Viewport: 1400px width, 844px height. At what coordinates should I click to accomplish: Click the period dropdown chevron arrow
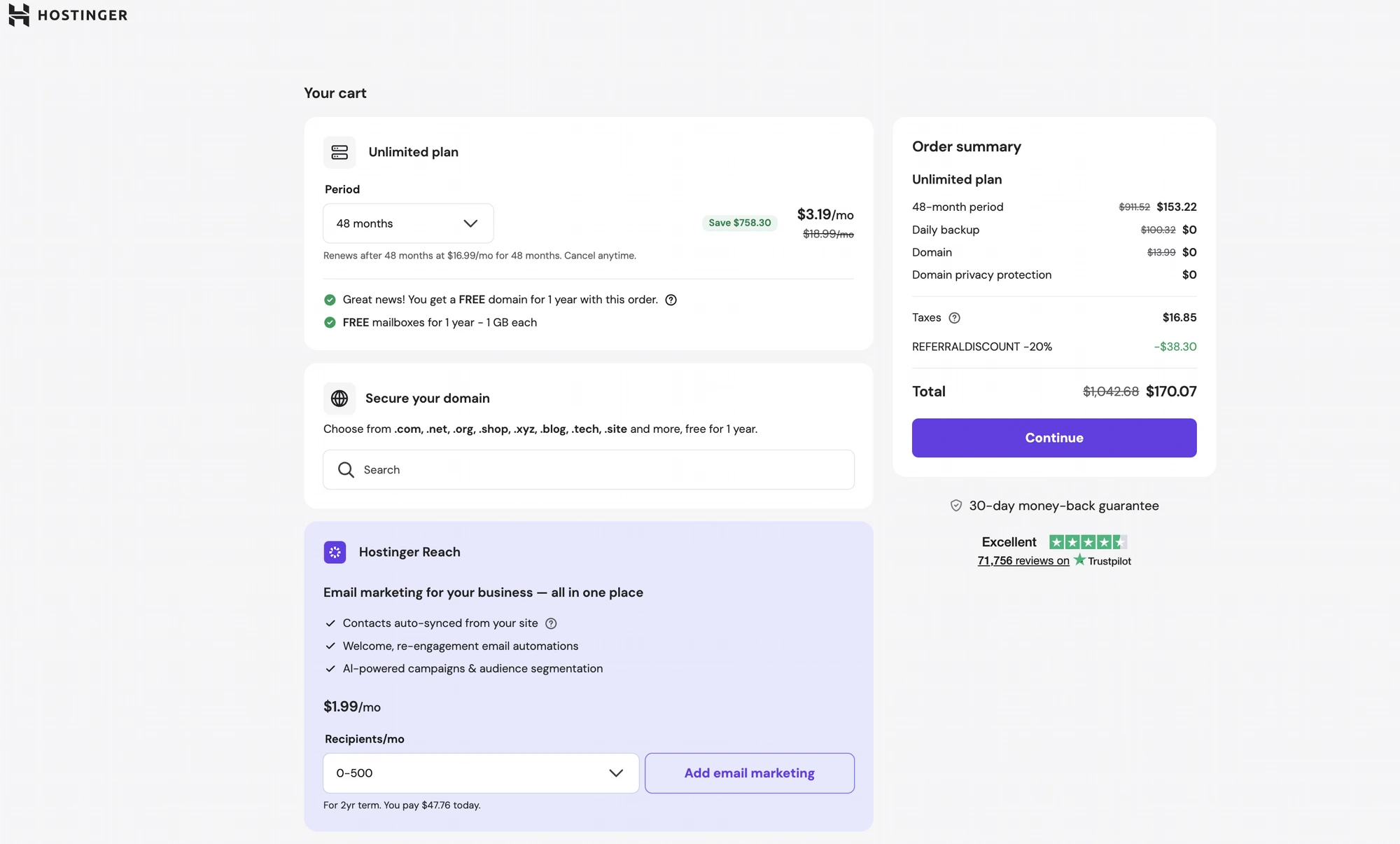point(470,223)
